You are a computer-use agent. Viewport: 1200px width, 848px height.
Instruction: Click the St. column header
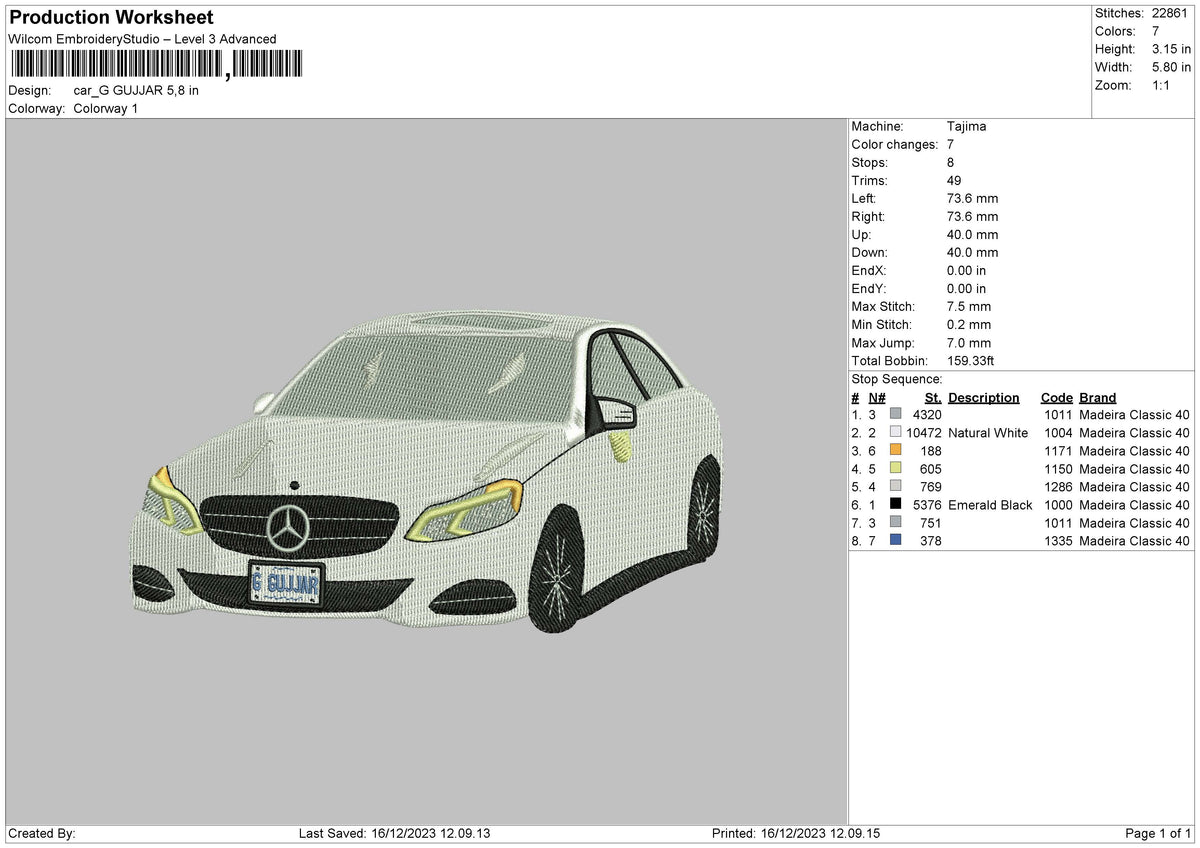click(x=933, y=397)
